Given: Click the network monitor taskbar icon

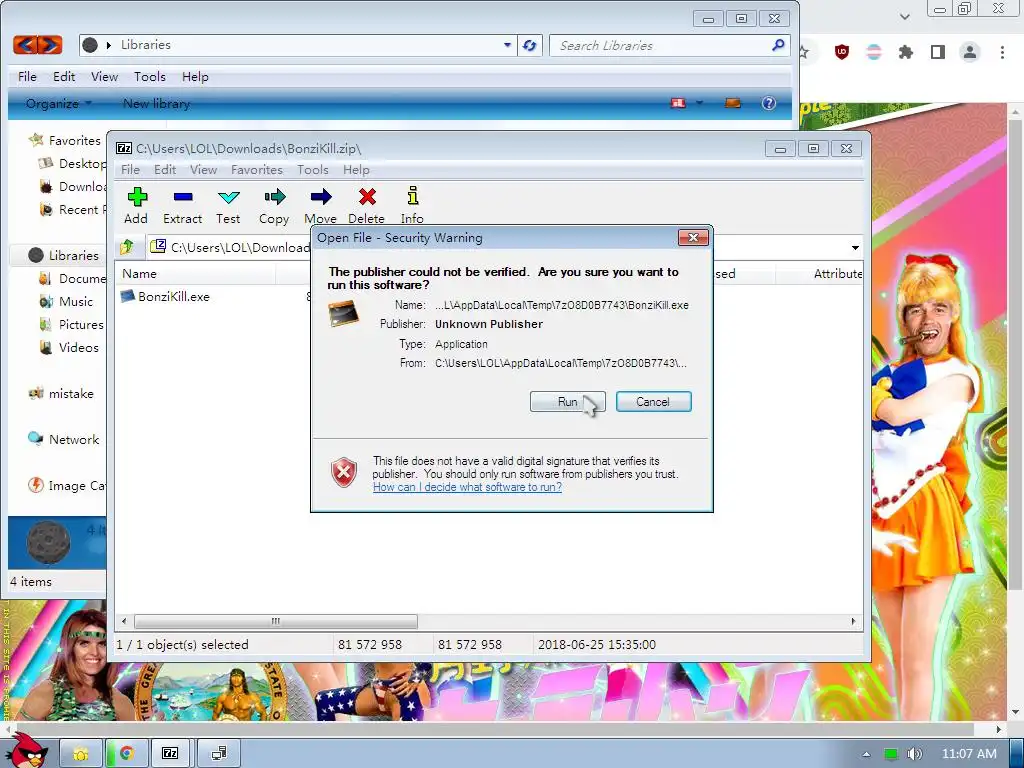Looking at the screenshot, I should pyautogui.click(x=219, y=753).
